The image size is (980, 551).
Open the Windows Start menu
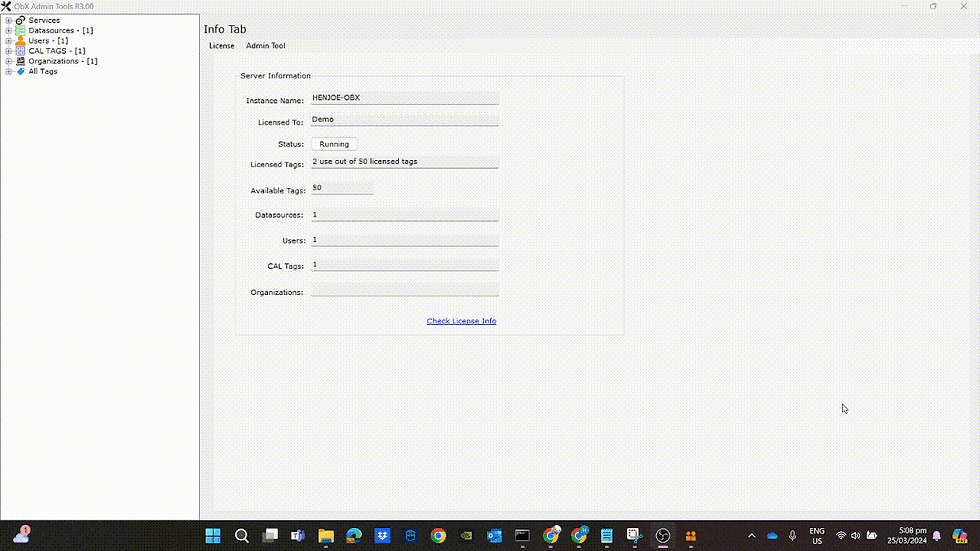[213, 535]
